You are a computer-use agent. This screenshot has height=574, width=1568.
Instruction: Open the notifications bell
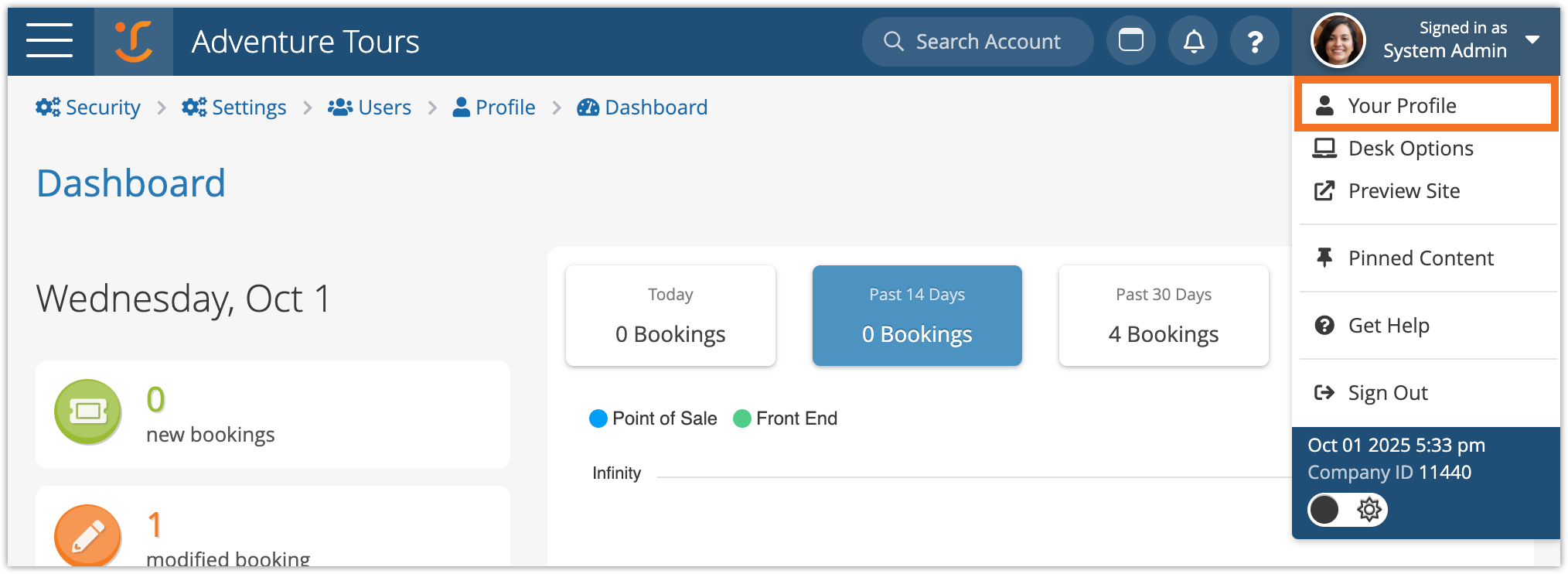coord(1193,41)
